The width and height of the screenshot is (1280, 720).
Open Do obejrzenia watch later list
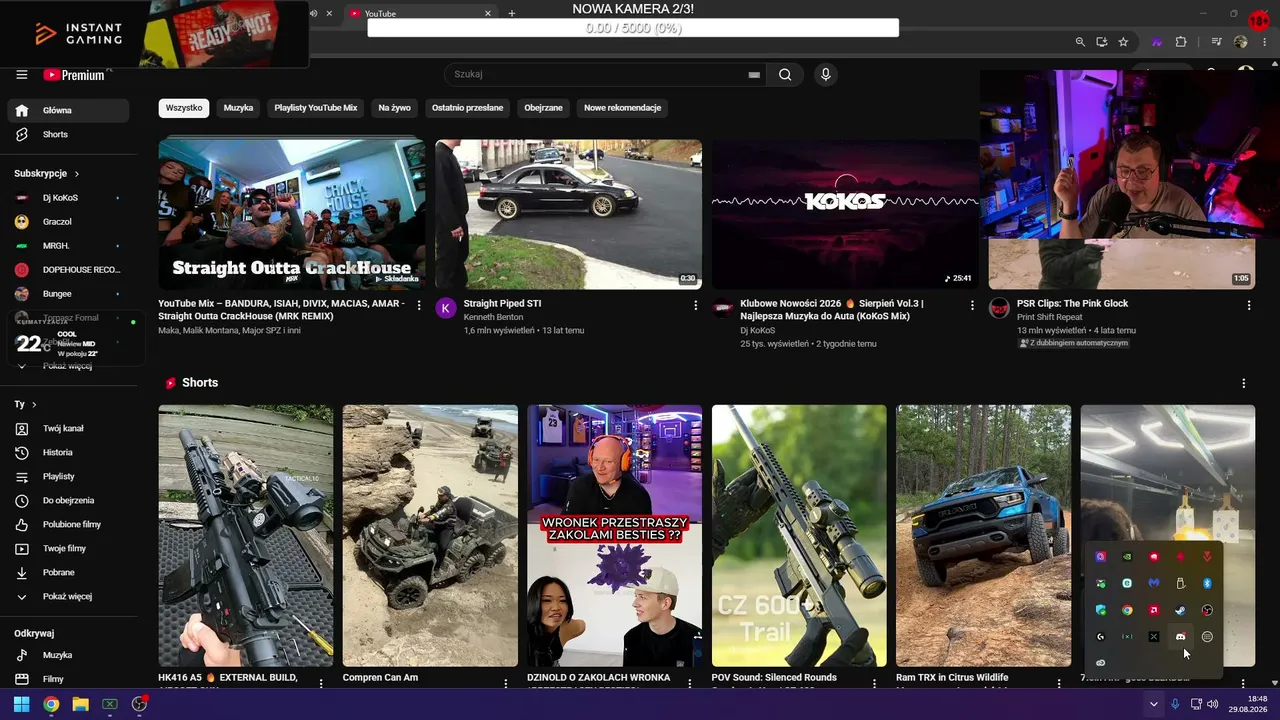[x=68, y=500]
